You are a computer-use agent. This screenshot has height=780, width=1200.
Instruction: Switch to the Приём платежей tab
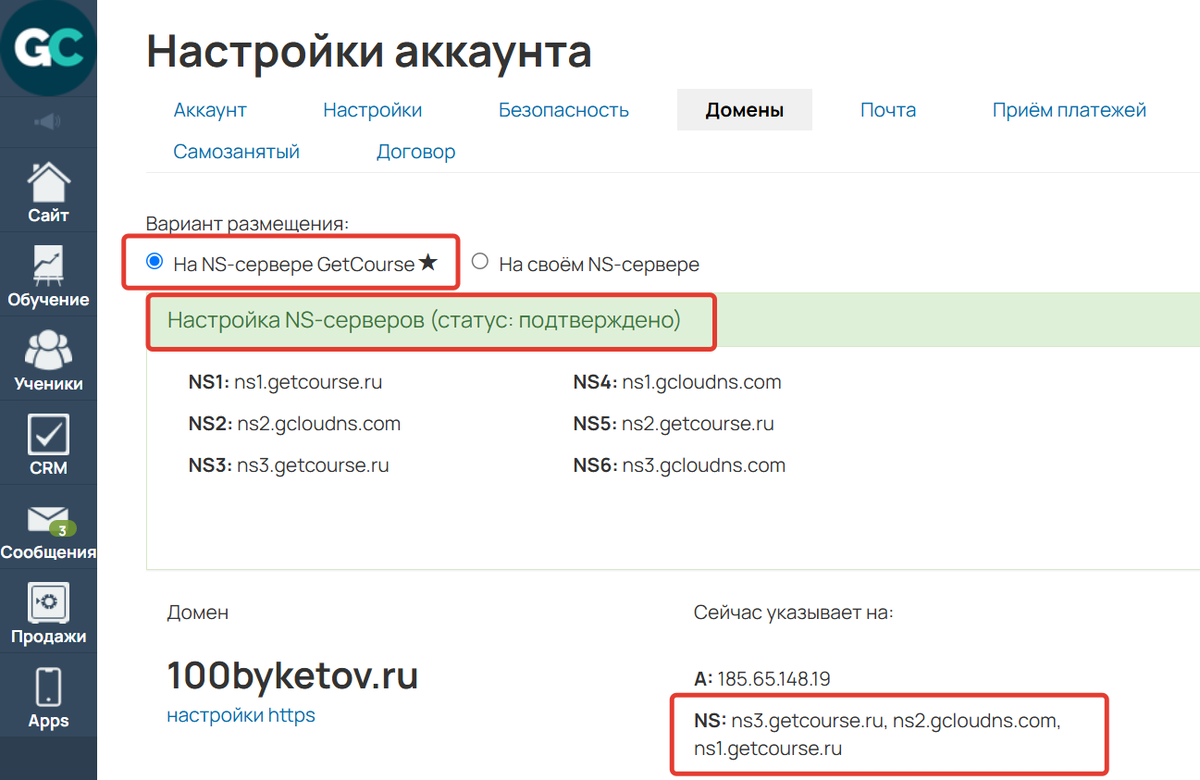point(1069,110)
